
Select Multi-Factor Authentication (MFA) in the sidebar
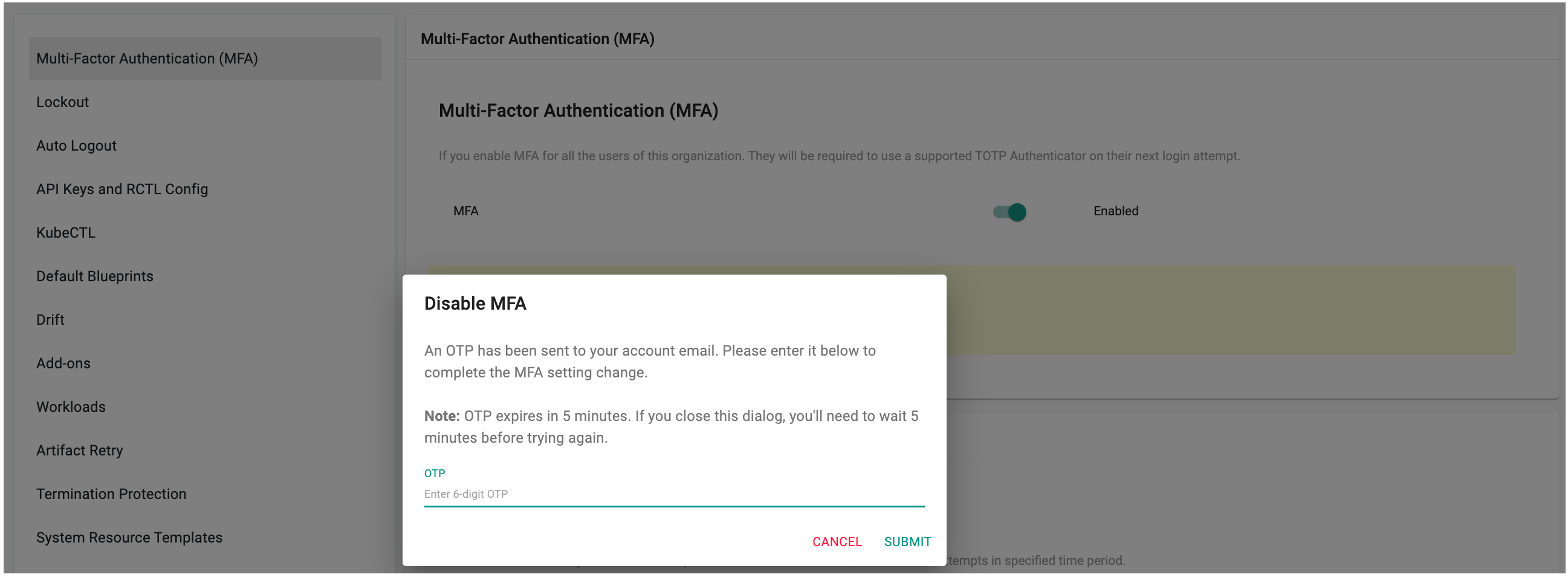pos(147,59)
